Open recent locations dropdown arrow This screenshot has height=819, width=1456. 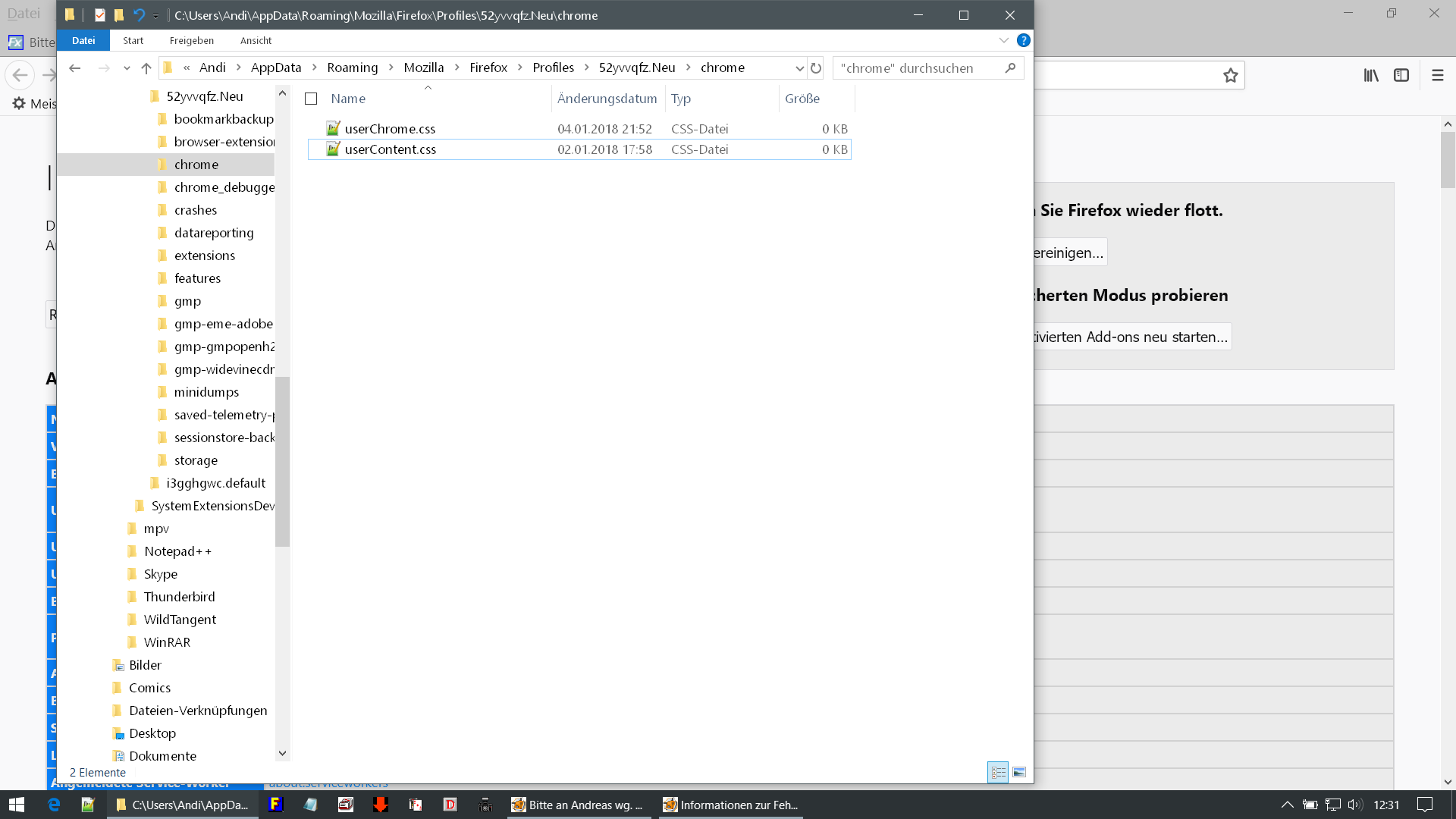click(127, 68)
